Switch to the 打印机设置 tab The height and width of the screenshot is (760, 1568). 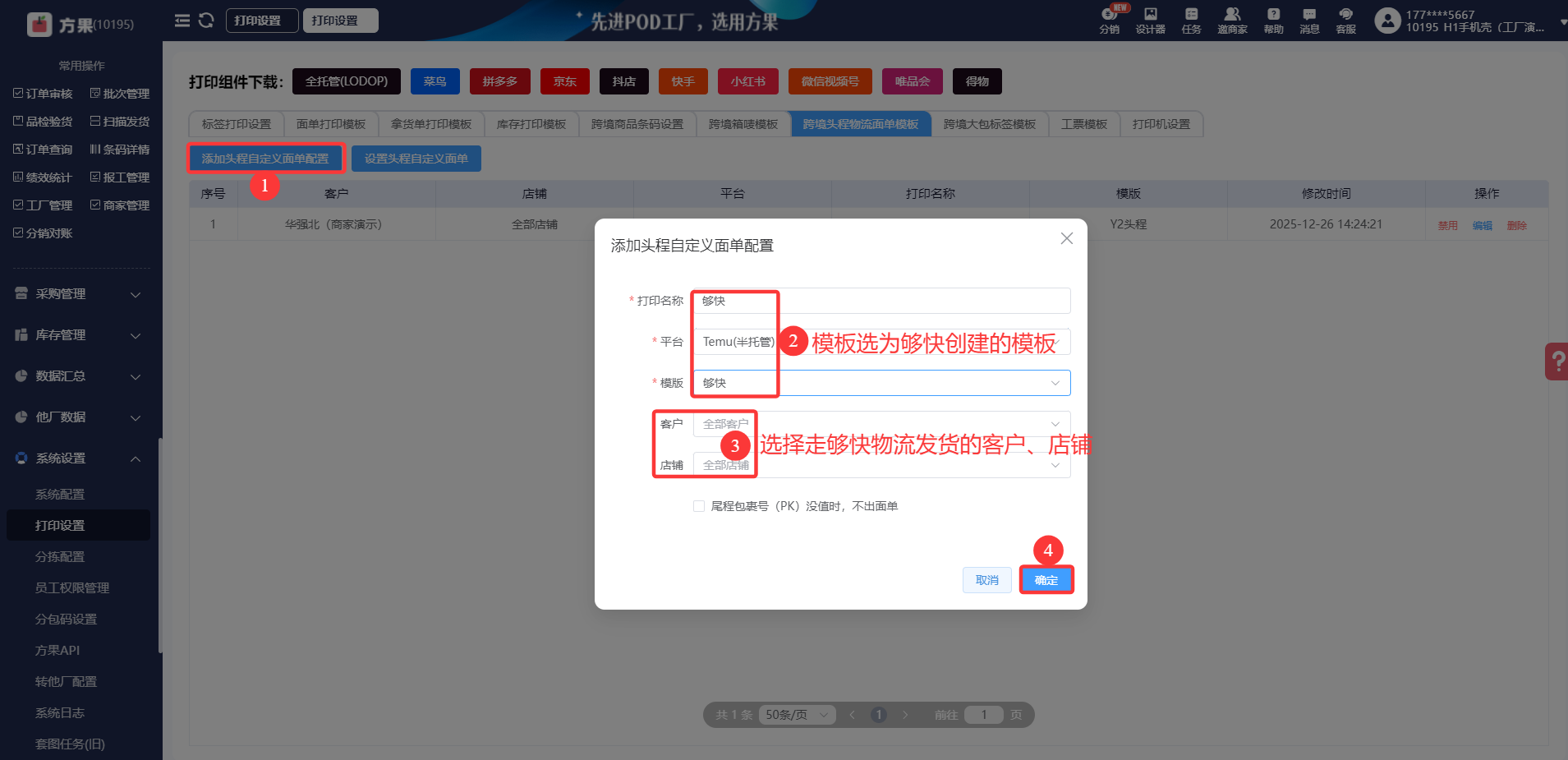pyautogui.click(x=1161, y=124)
